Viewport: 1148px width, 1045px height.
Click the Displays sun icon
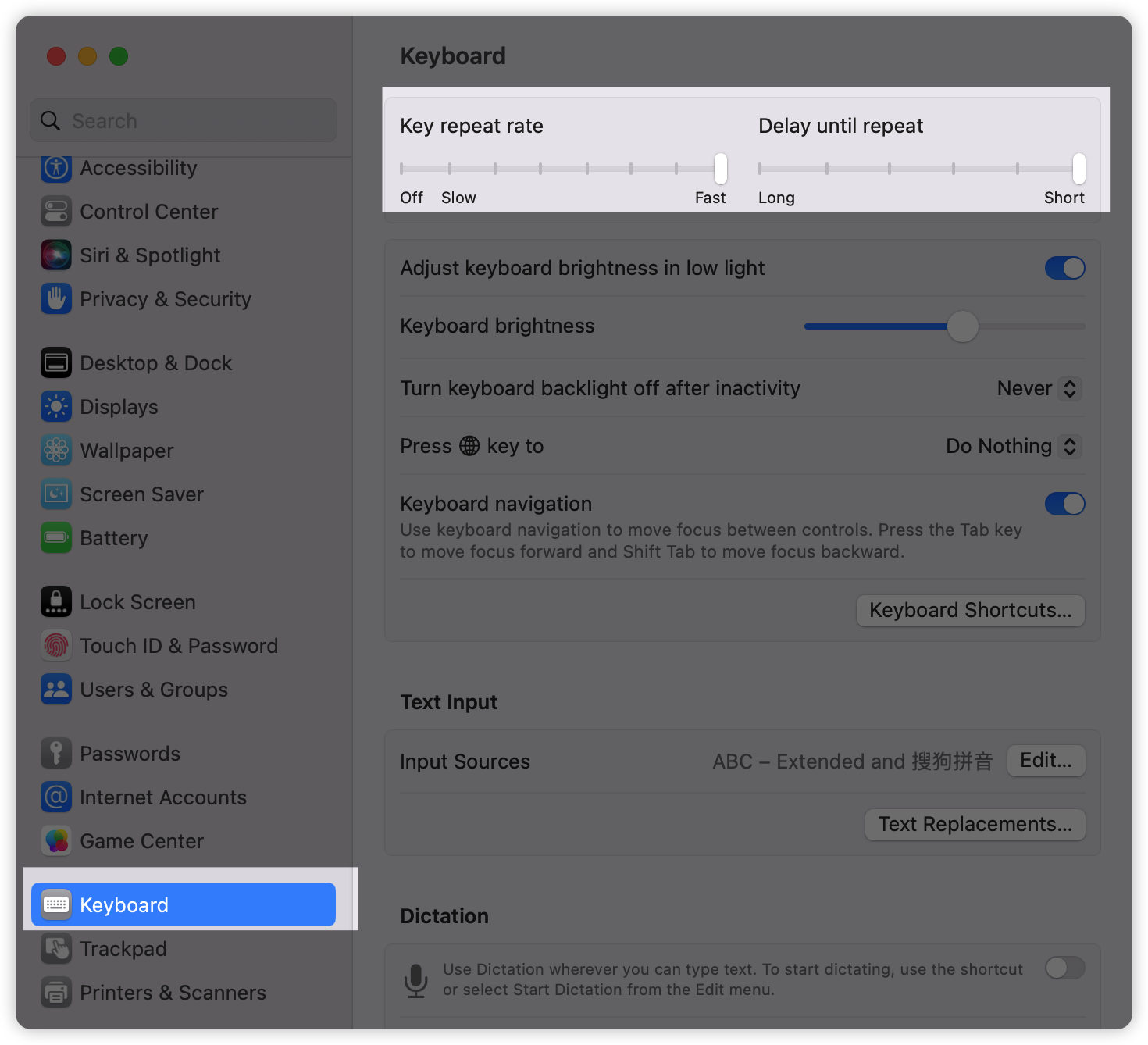pos(56,407)
